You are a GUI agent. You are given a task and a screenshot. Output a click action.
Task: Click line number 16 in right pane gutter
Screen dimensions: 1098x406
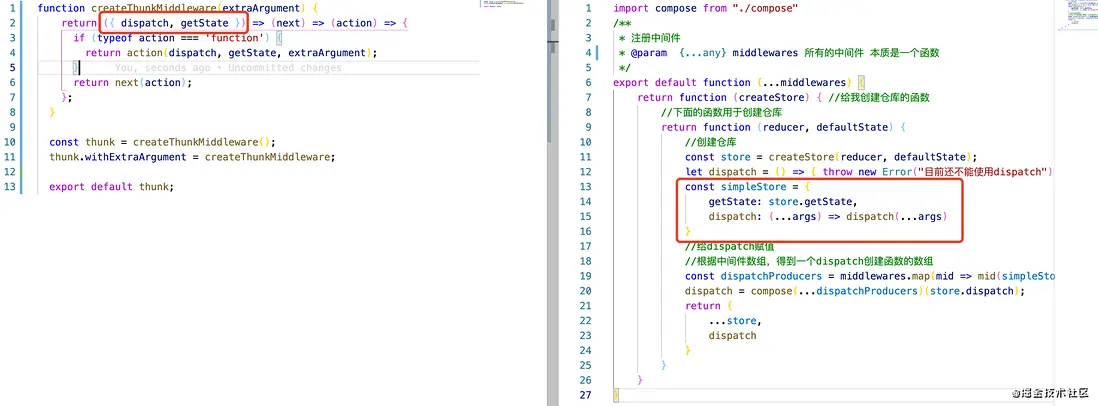coord(585,231)
